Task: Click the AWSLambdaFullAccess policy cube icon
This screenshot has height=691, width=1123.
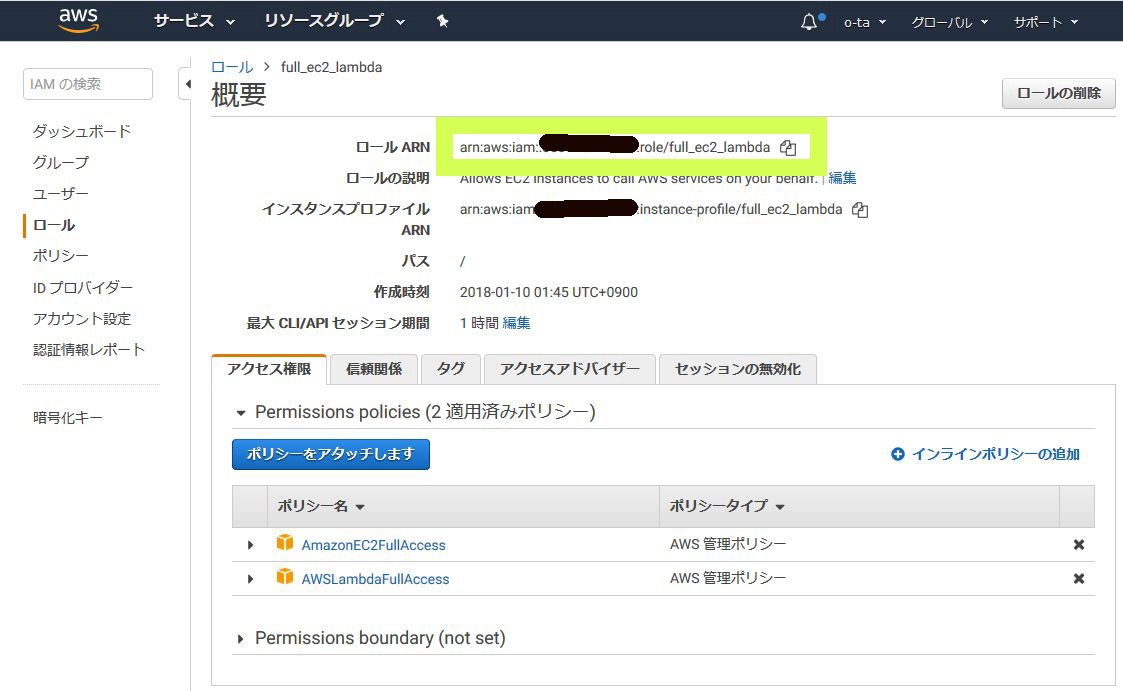Action: pos(285,576)
